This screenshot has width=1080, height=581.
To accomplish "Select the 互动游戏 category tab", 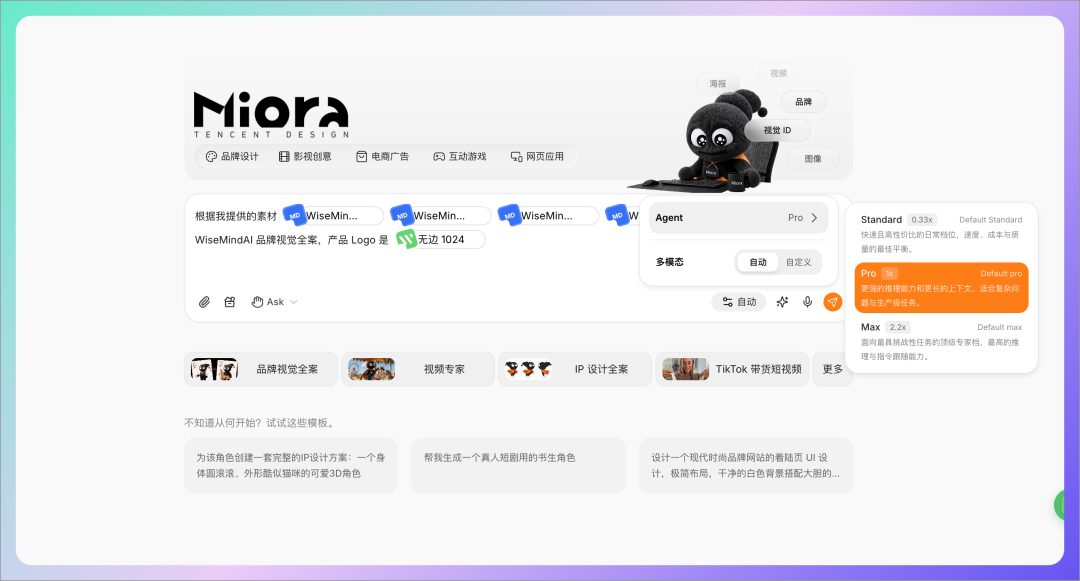I will click(x=459, y=157).
